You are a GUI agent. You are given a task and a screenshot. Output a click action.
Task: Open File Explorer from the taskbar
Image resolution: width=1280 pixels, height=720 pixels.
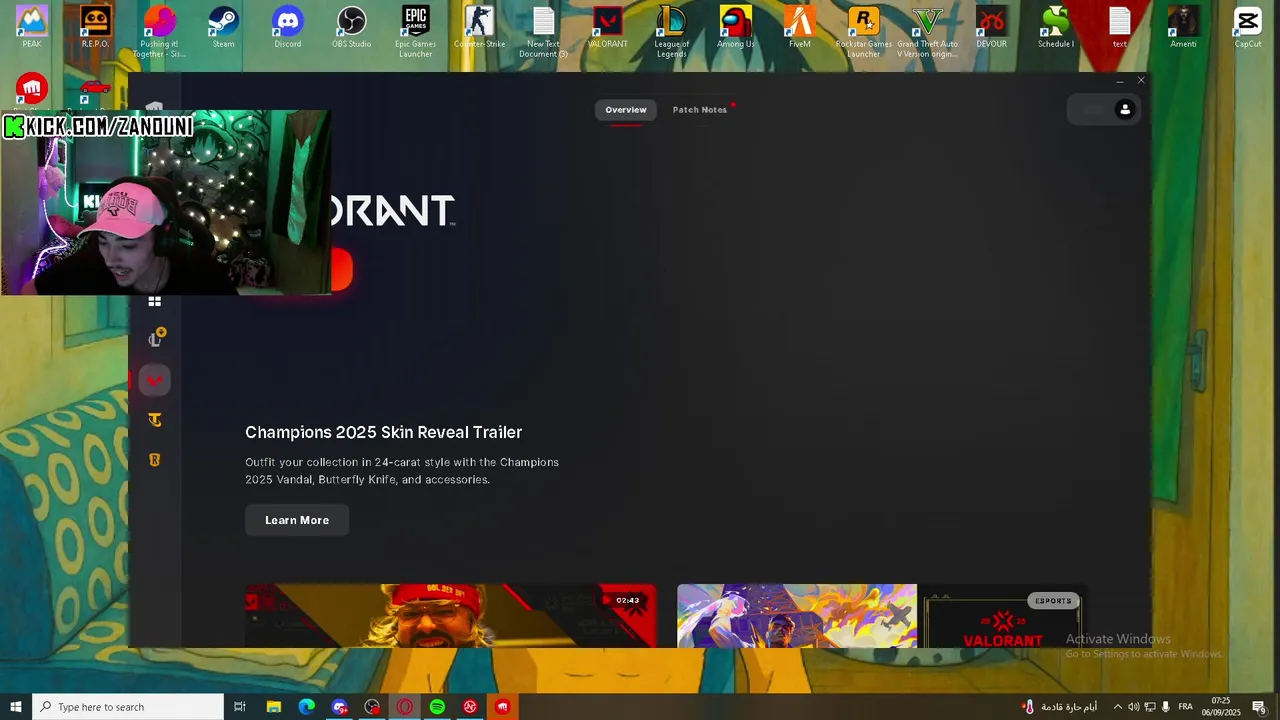pyautogui.click(x=274, y=707)
